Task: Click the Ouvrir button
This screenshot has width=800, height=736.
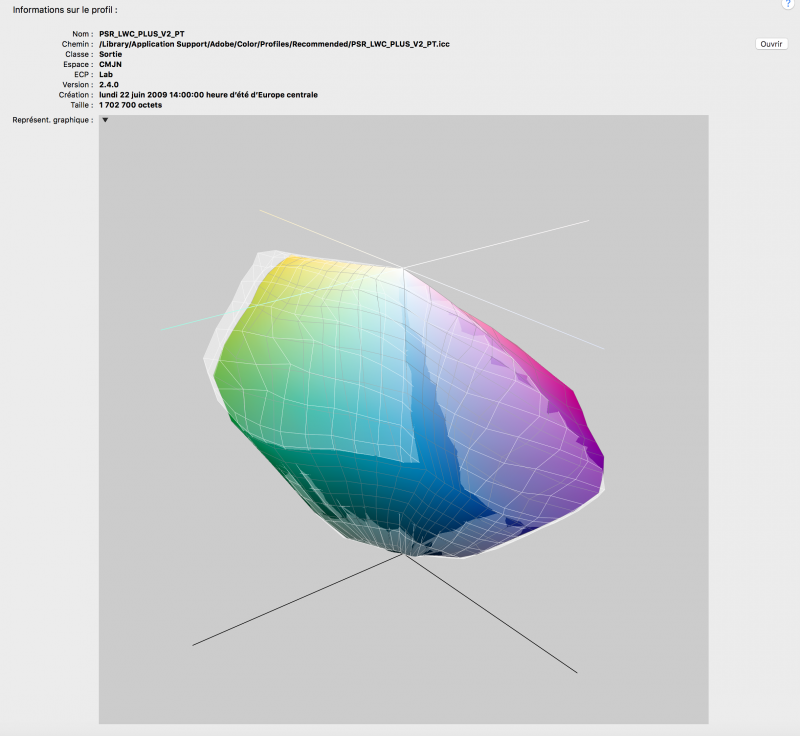Action: click(771, 44)
